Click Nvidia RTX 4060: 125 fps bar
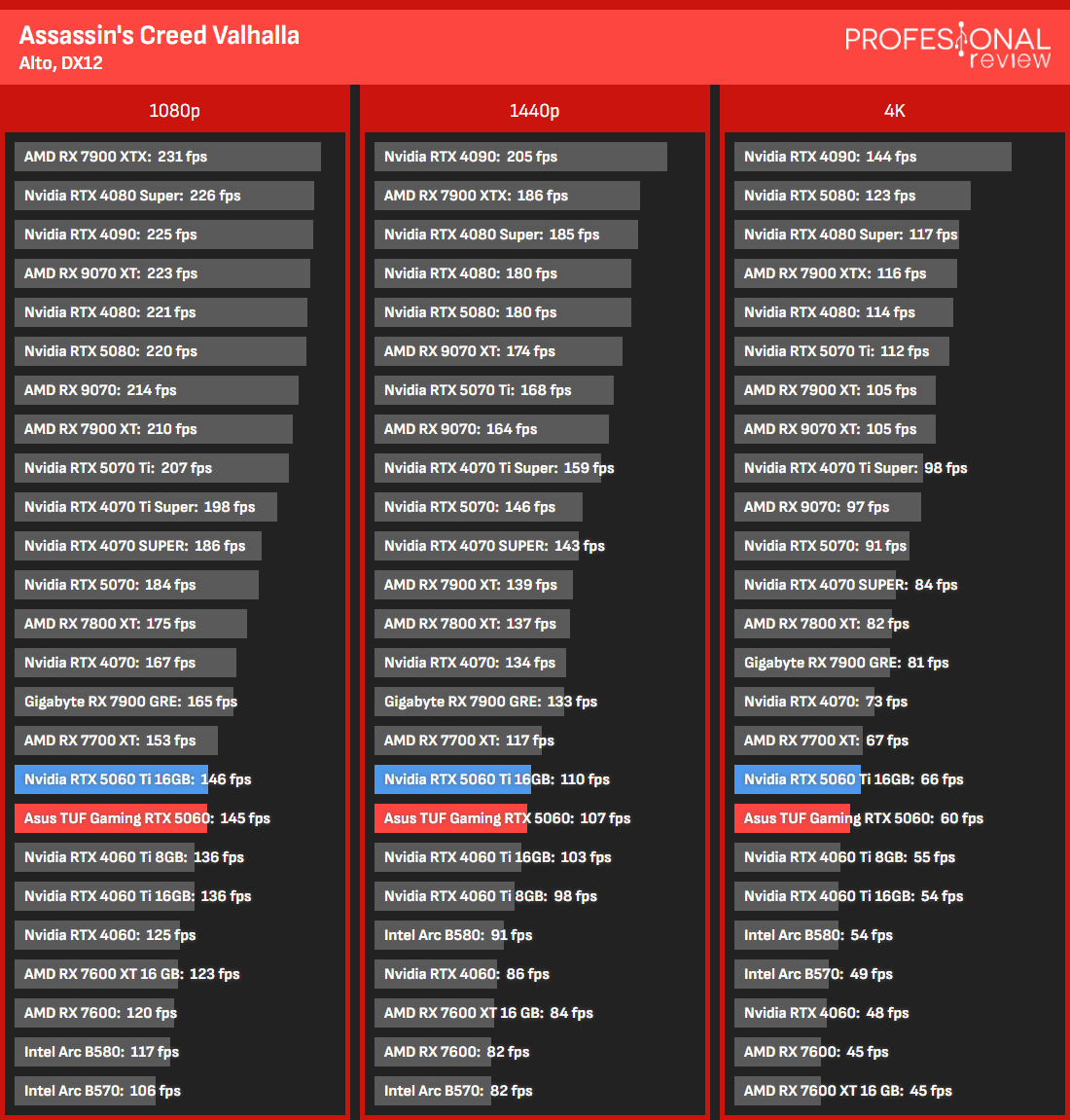The image size is (1070, 1120). (97, 935)
